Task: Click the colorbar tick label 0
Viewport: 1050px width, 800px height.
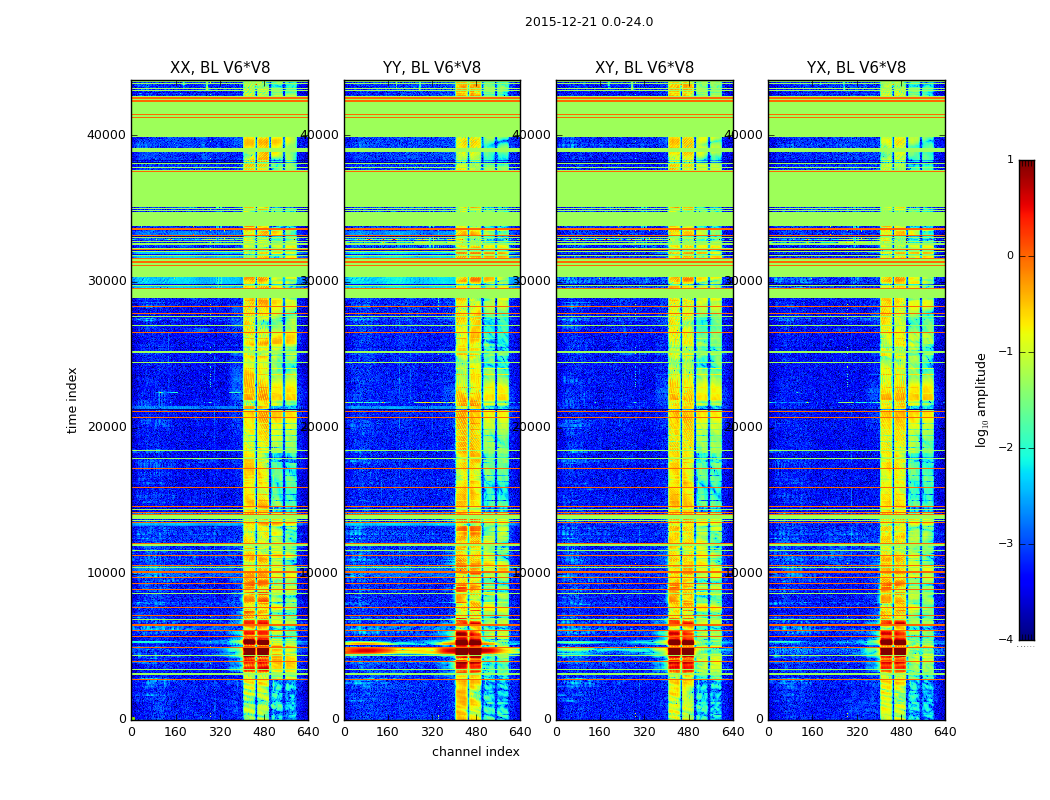Action: coord(1010,256)
